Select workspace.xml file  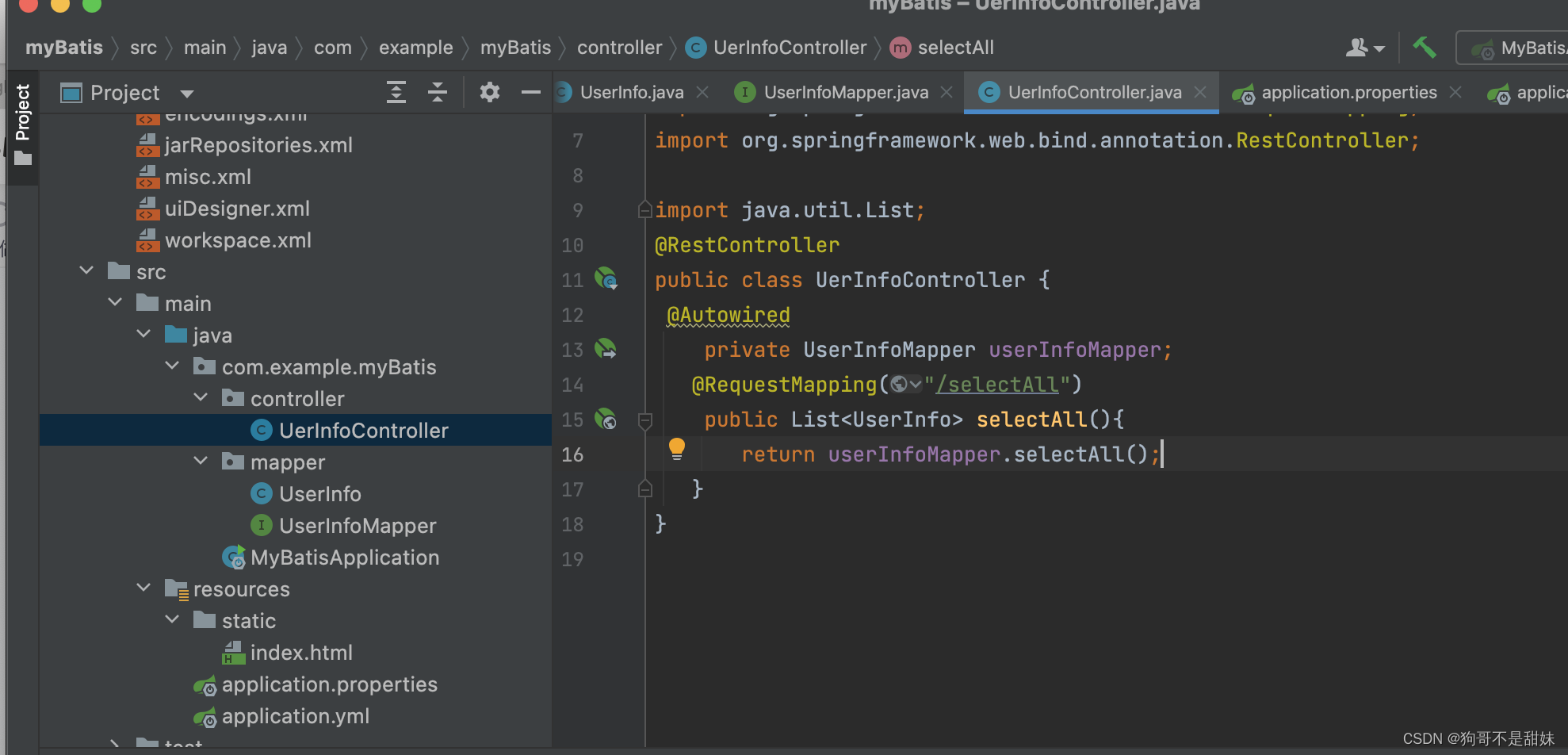[x=238, y=240]
